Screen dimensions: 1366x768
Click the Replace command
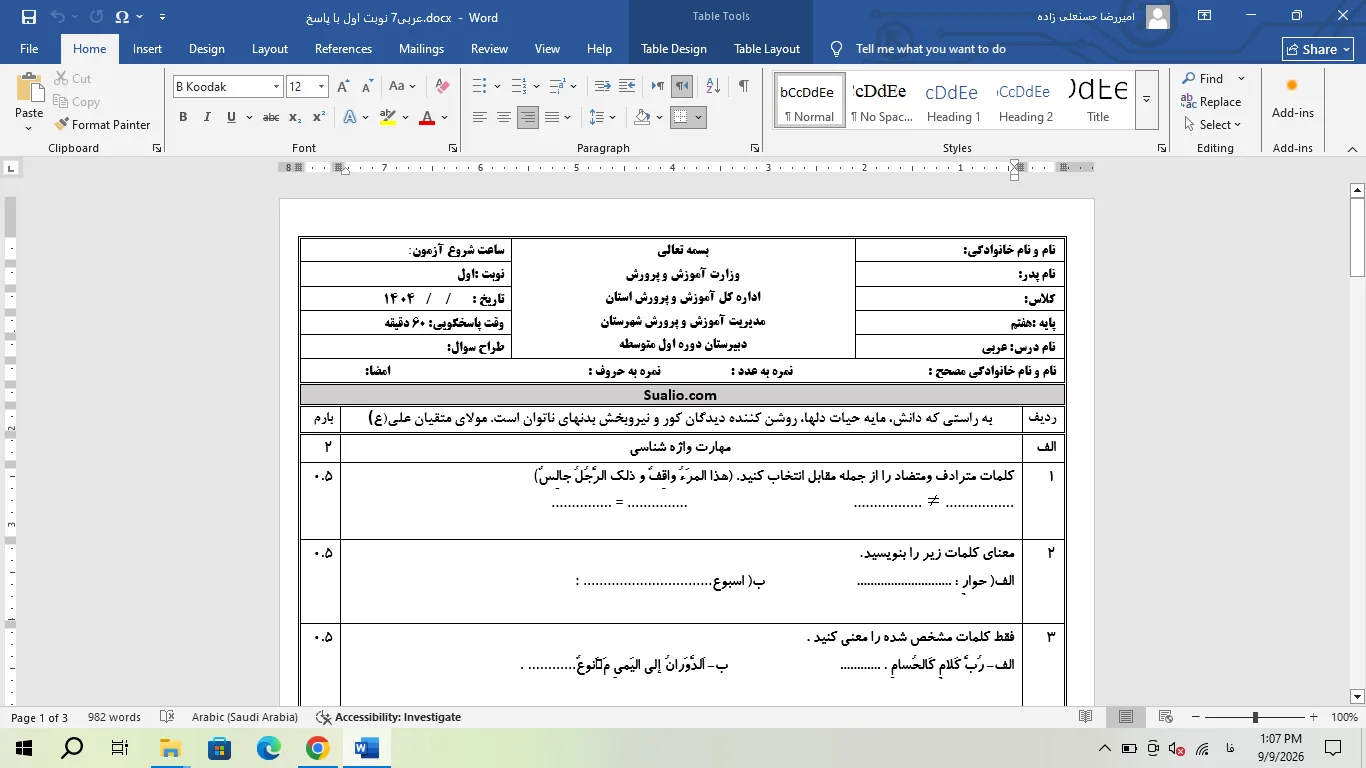pyautogui.click(x=1211, y=101)
